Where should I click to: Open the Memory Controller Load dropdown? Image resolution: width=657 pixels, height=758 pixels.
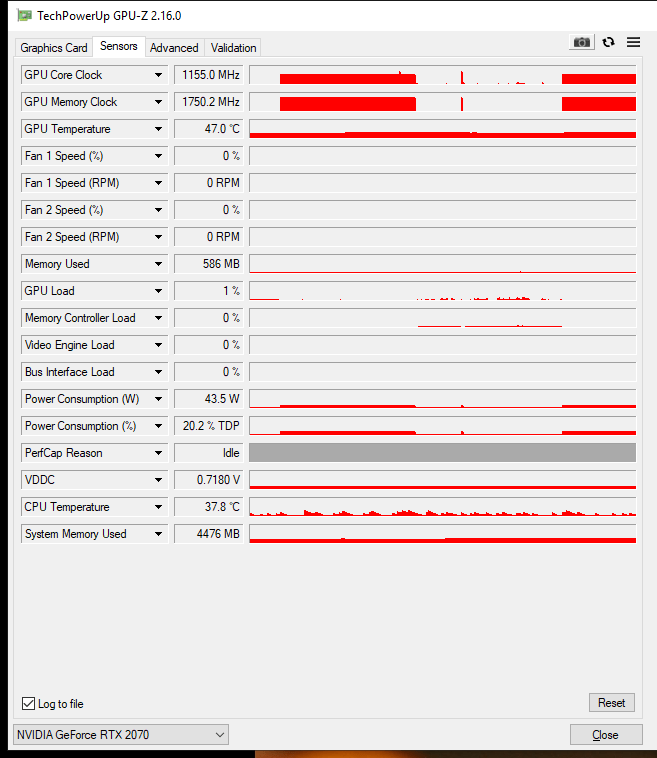(158, 318)
